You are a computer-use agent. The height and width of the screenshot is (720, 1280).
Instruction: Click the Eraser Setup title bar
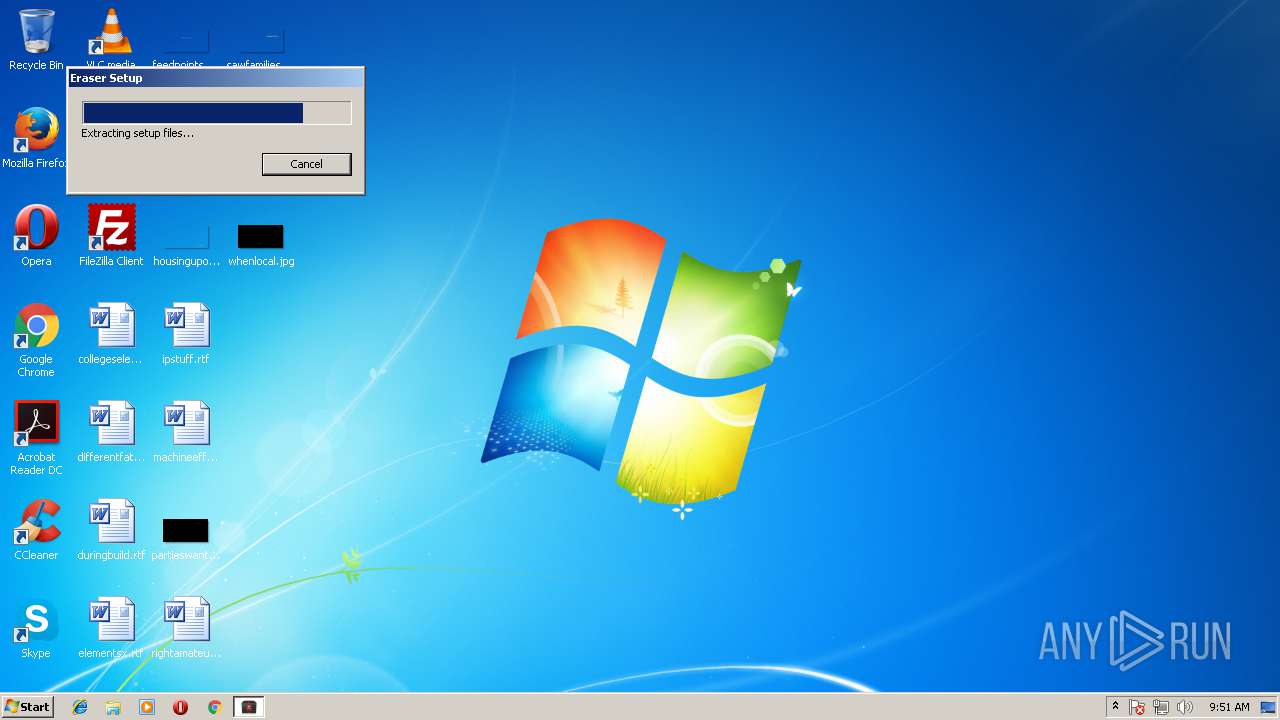215,78
